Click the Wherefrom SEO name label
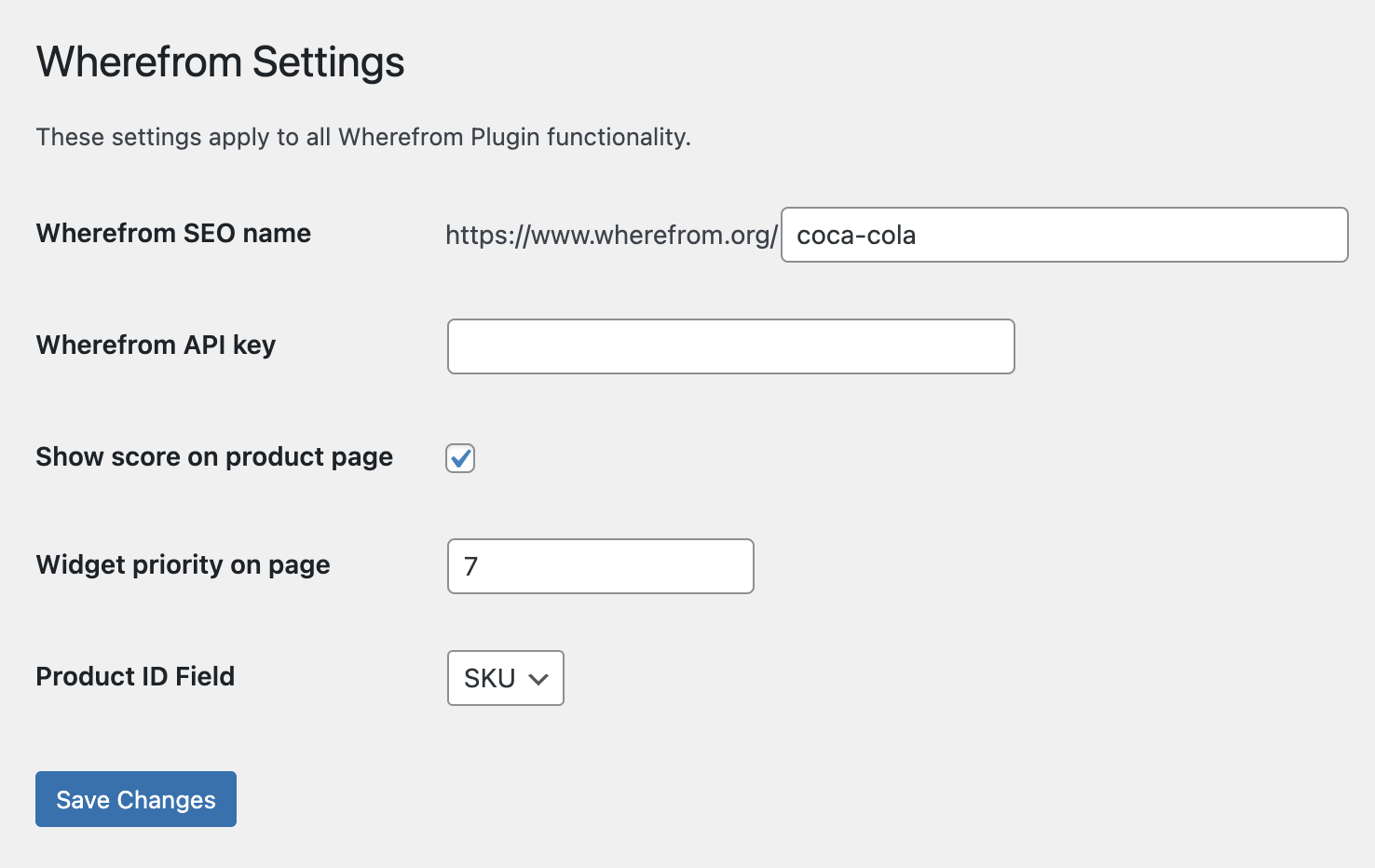The width and height of the screenshot is (1375, 868). pyautogui.click(x=173, y=233)
